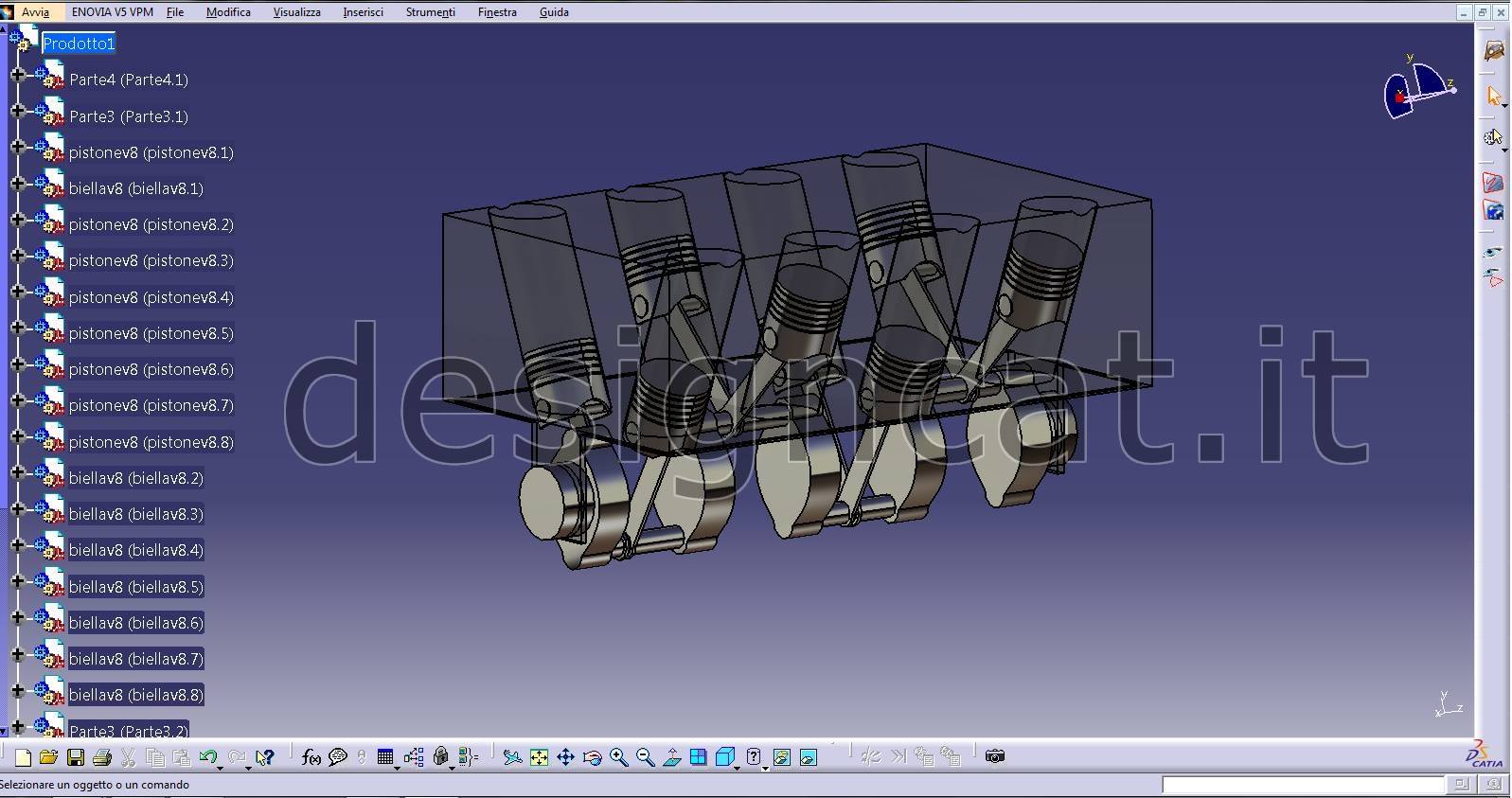Select the Pan view tool
This screenshot has height=798, width=1512.
(565, 757)
